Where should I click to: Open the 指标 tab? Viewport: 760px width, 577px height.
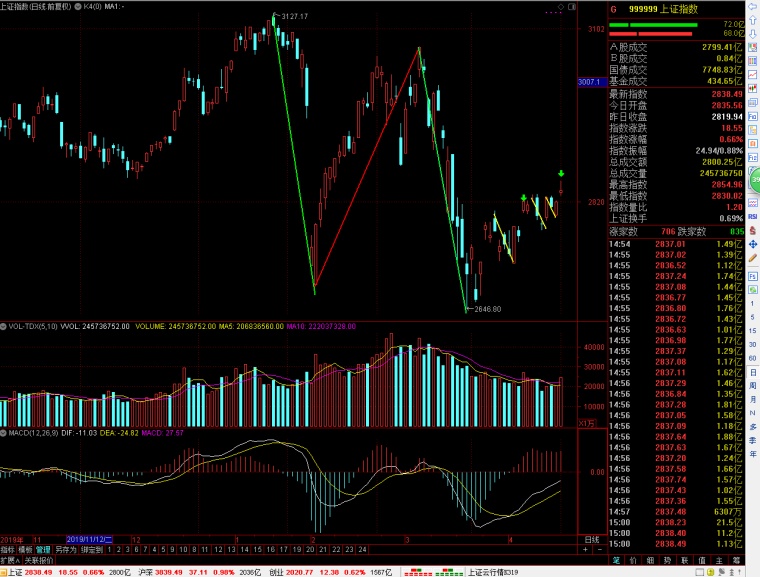(x=8, y=549)
